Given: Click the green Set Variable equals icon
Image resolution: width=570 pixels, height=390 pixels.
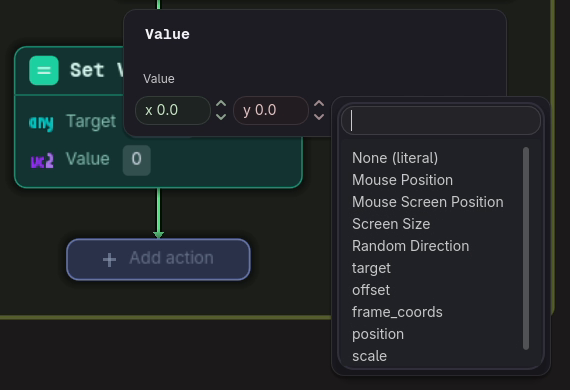Looking at the screenshot, I should pyautogui.click(x=44, y=71).
